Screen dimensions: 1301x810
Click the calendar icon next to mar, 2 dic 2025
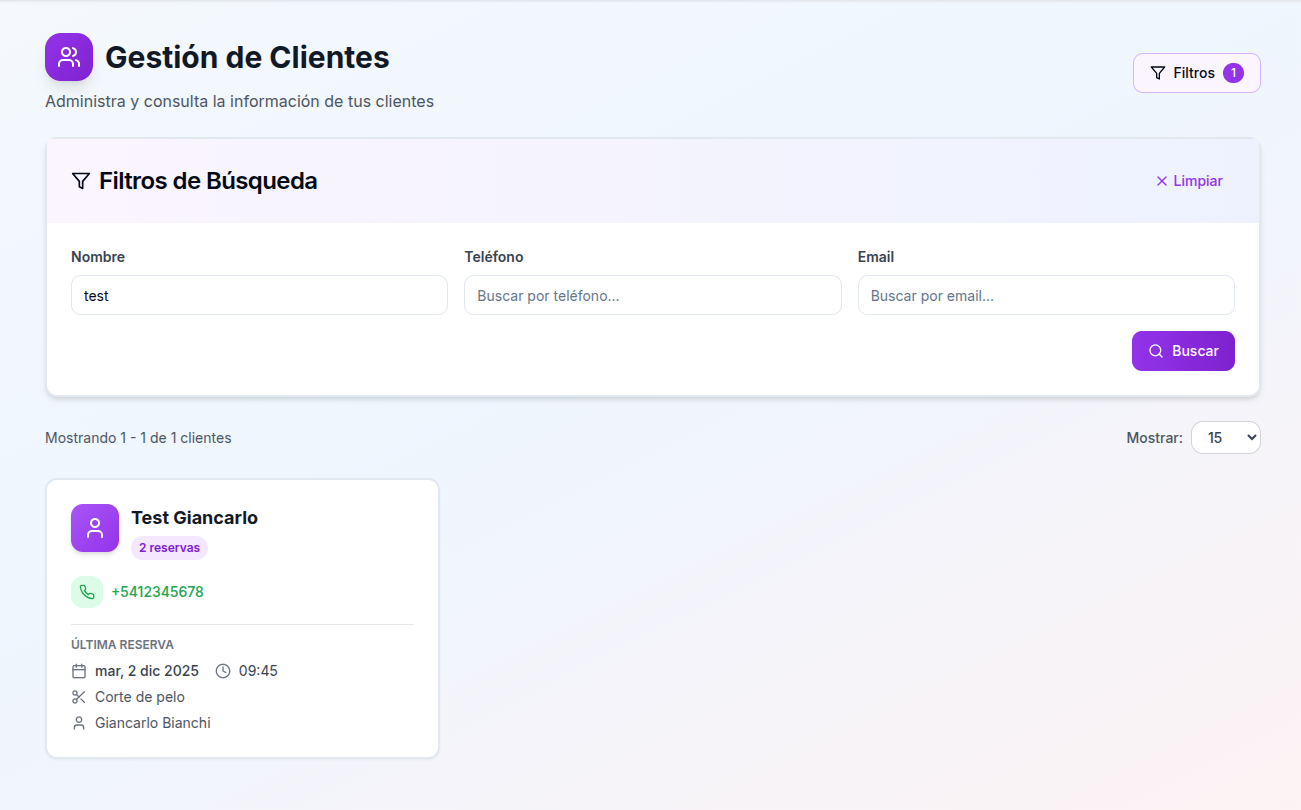80,670
